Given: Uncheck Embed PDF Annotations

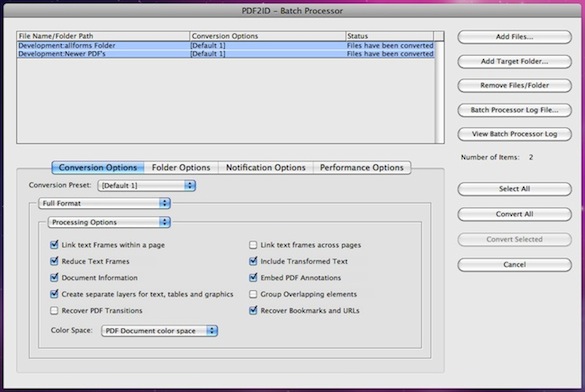Looking at the screenshot, I should click(253, 277).
